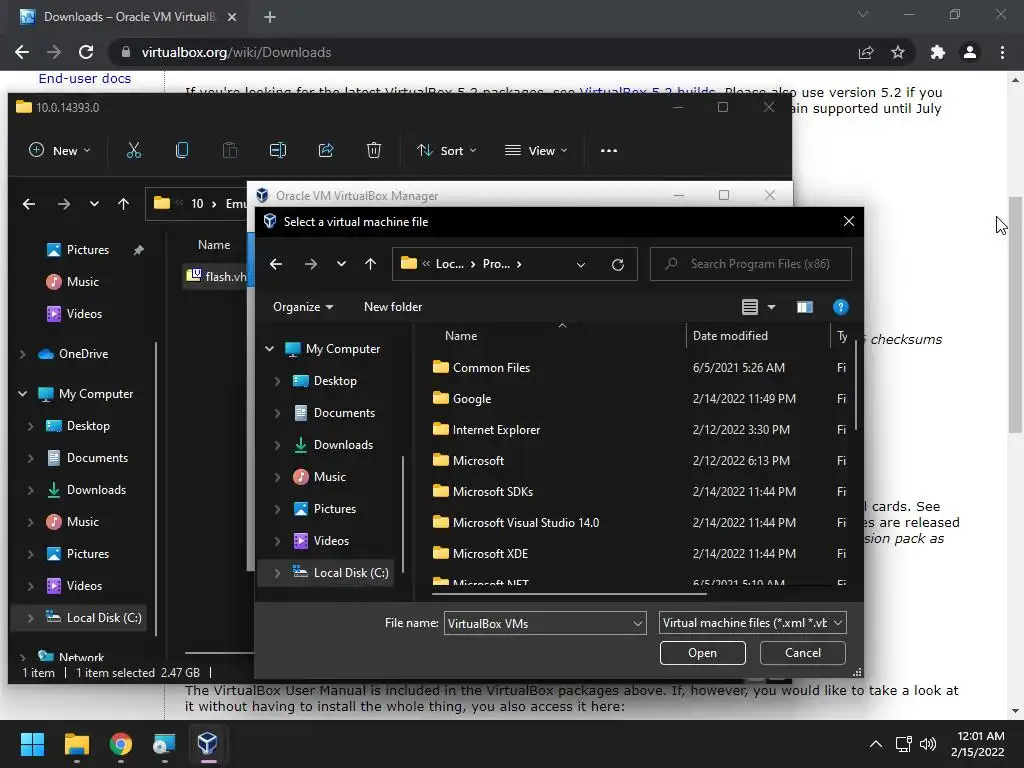Bookmark this page with the star icon

898,52
